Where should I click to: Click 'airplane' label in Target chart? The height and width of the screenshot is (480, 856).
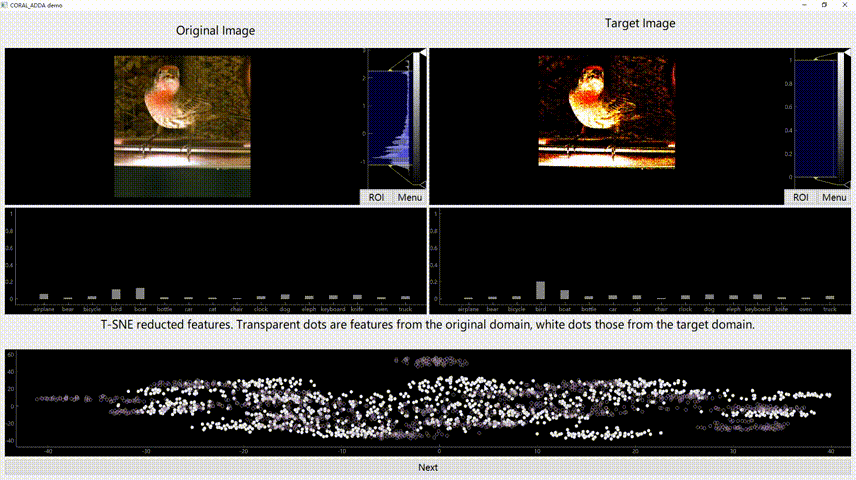pyautogui.click(x=468, y=309)
